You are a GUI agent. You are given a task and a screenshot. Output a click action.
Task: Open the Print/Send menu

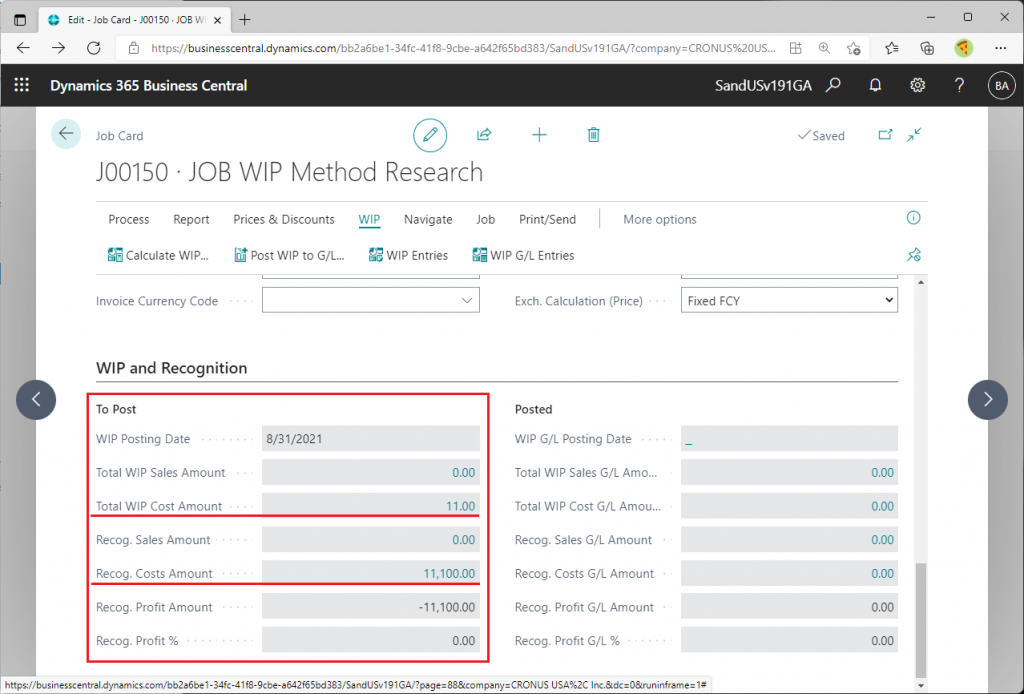547,219
